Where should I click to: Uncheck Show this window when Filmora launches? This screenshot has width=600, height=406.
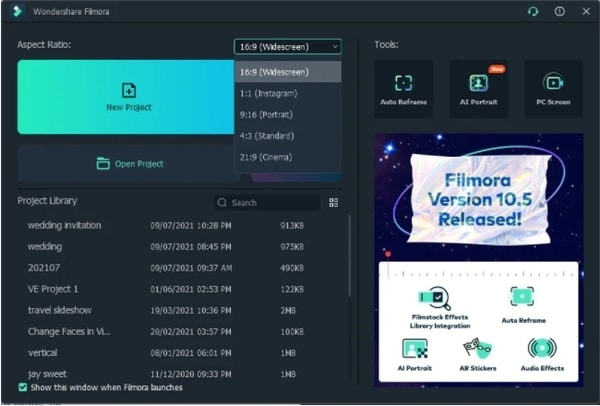click(23, 388)
